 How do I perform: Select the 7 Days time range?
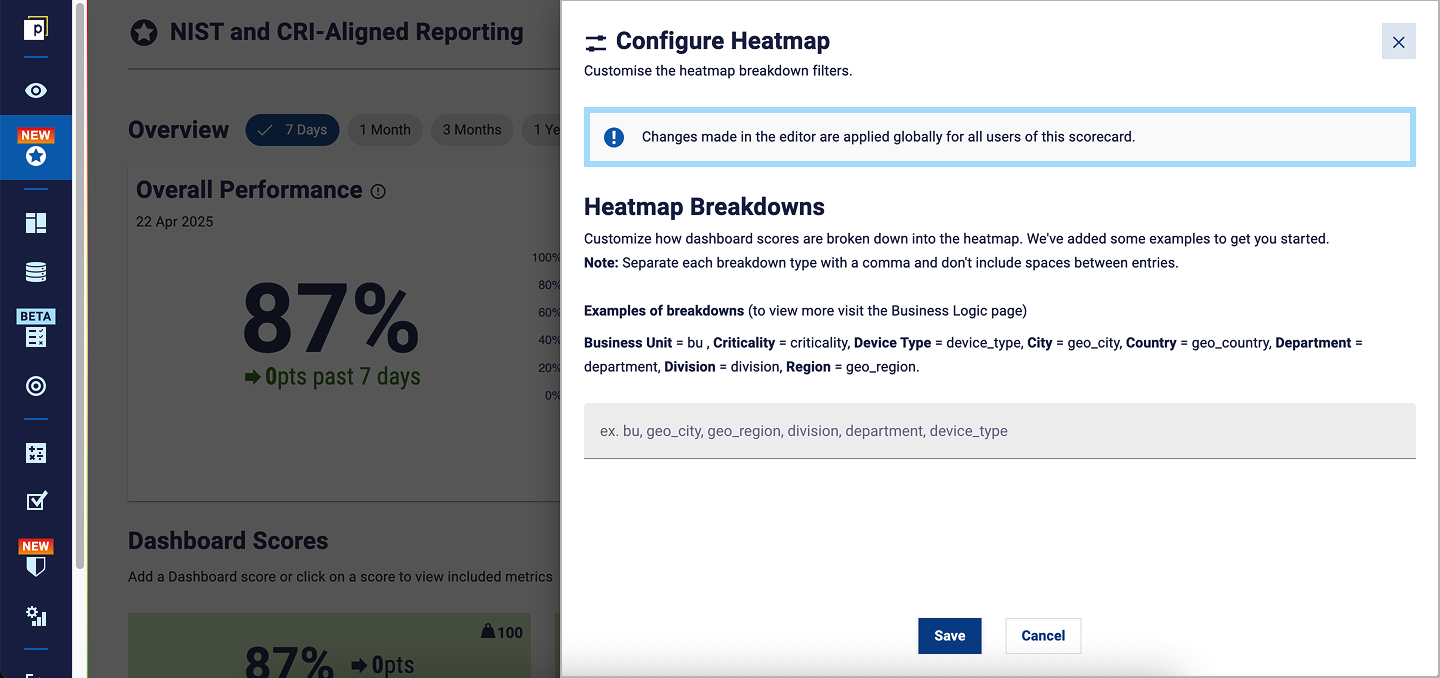293,130
